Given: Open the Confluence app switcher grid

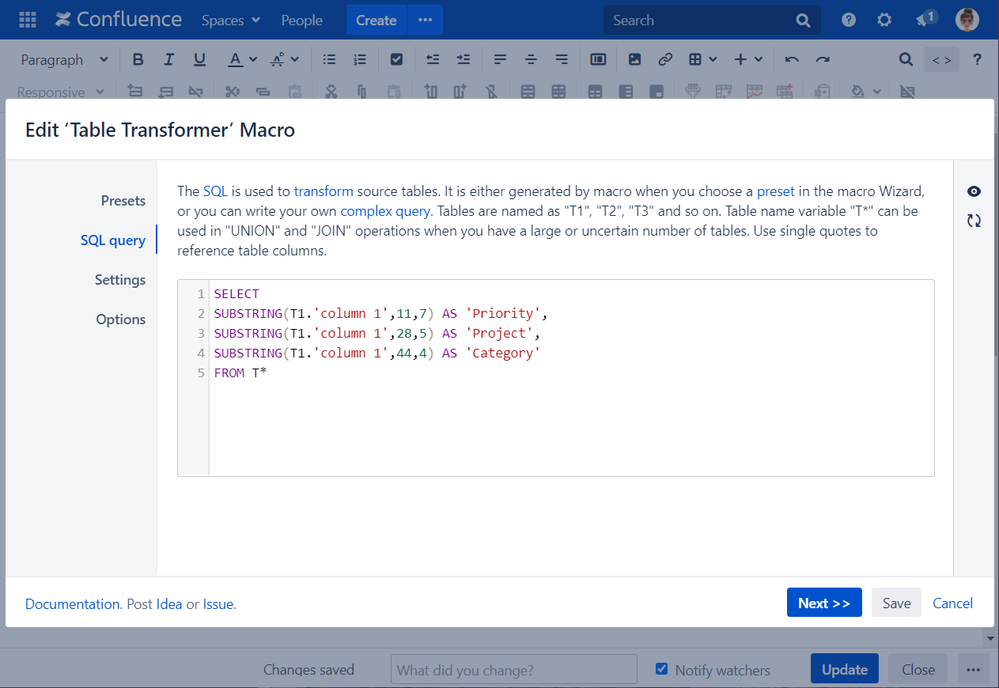Looking at the screenshot, I should click(27, 20).
